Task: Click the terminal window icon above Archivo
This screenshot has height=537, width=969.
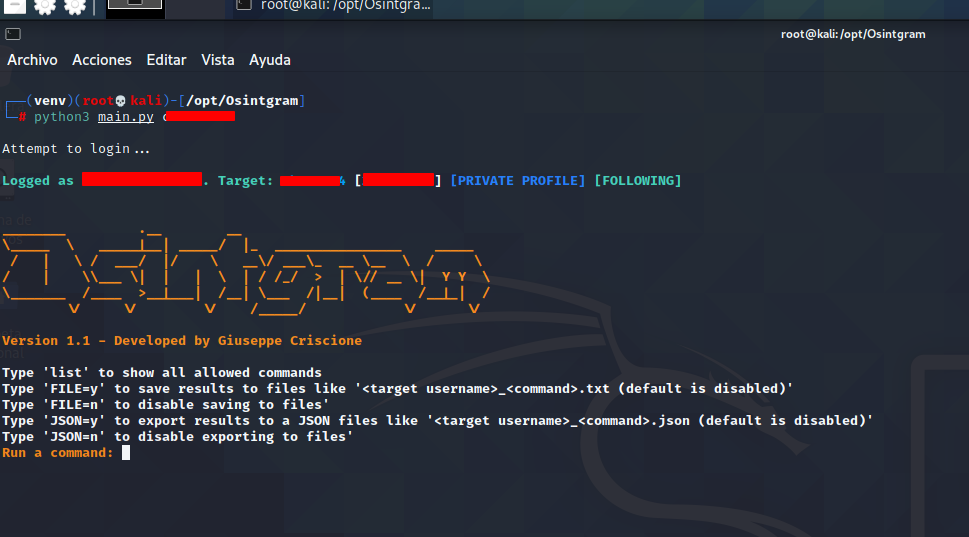Action: point(13,34)
